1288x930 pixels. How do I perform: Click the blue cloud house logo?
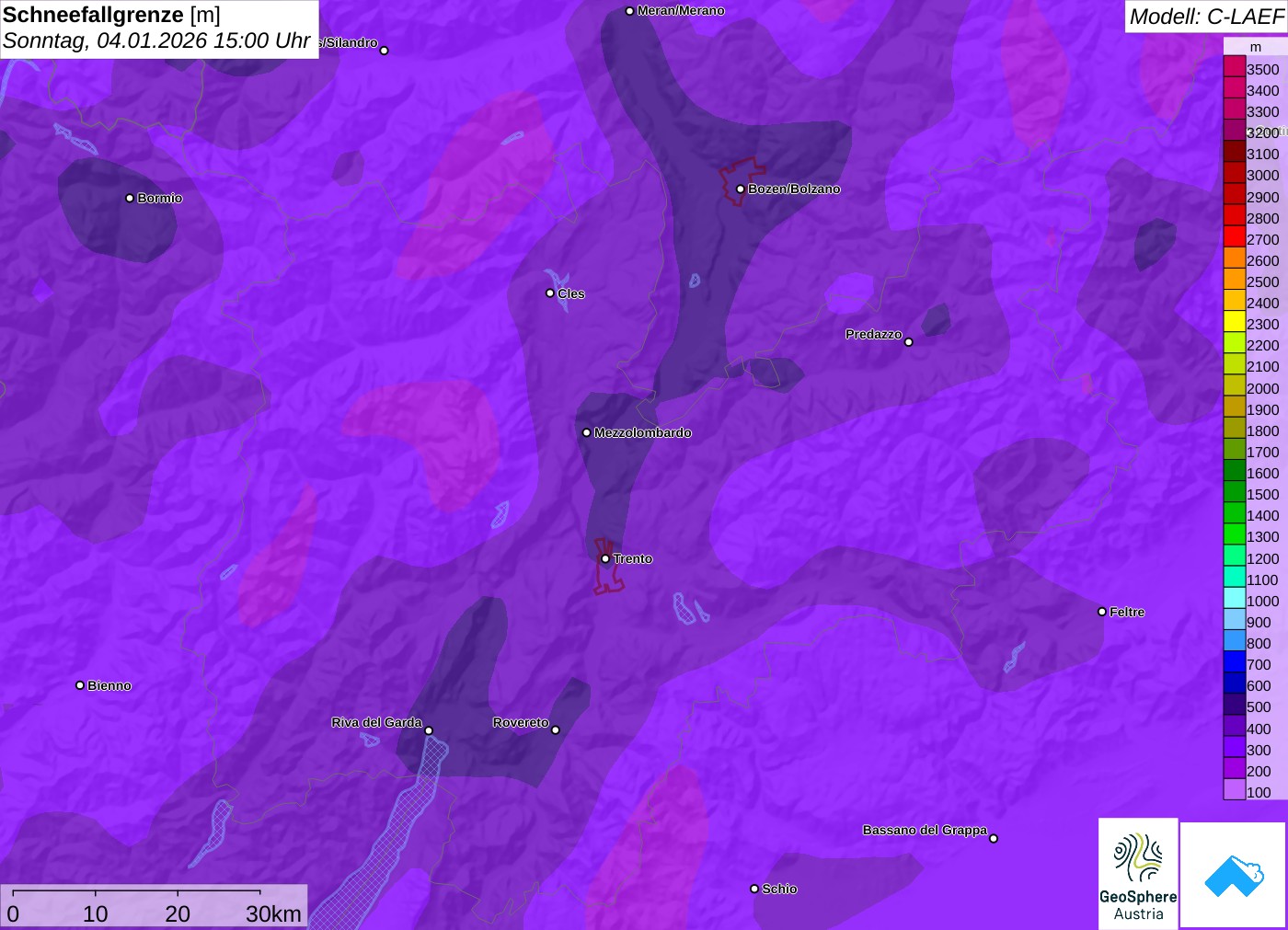tap(1234, 875)
